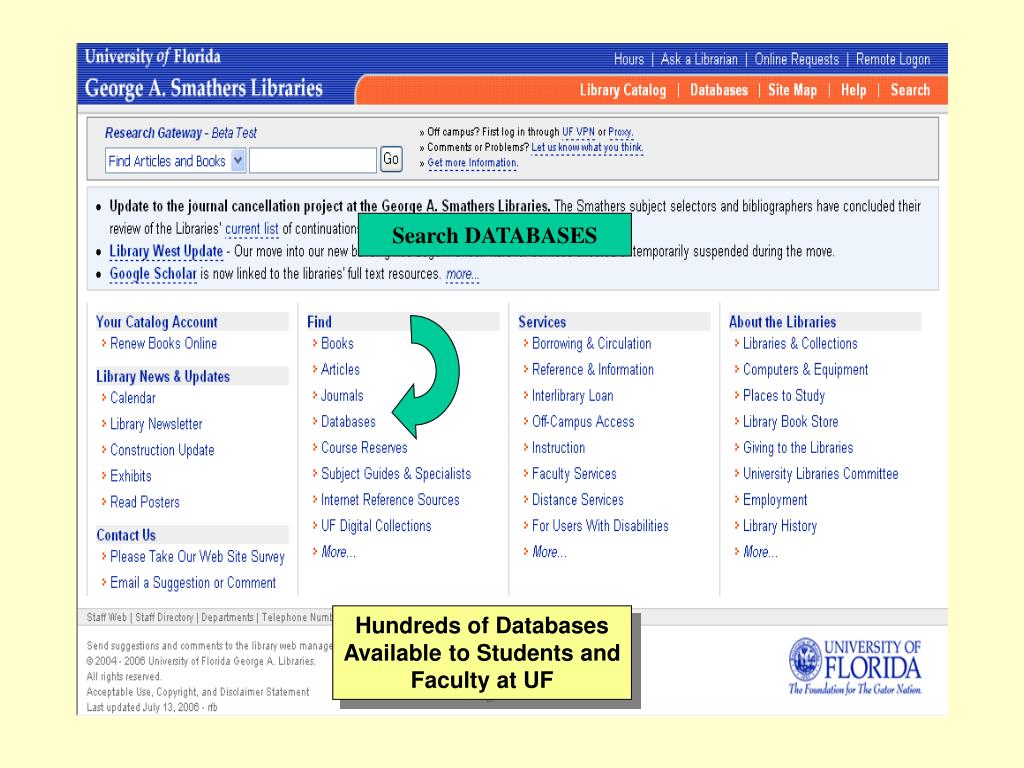Click More... under Find
1024x768 pixels.
click(338, 552)
